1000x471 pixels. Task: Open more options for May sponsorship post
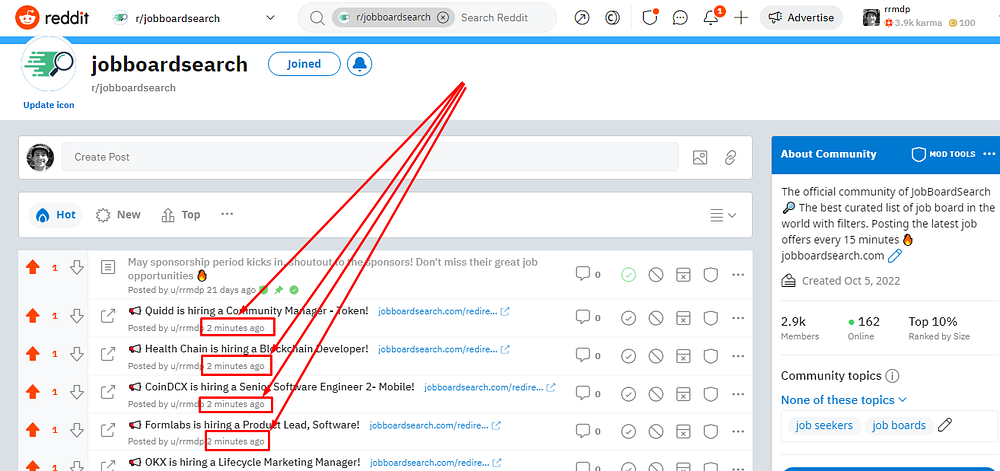[x=738, y=275]
